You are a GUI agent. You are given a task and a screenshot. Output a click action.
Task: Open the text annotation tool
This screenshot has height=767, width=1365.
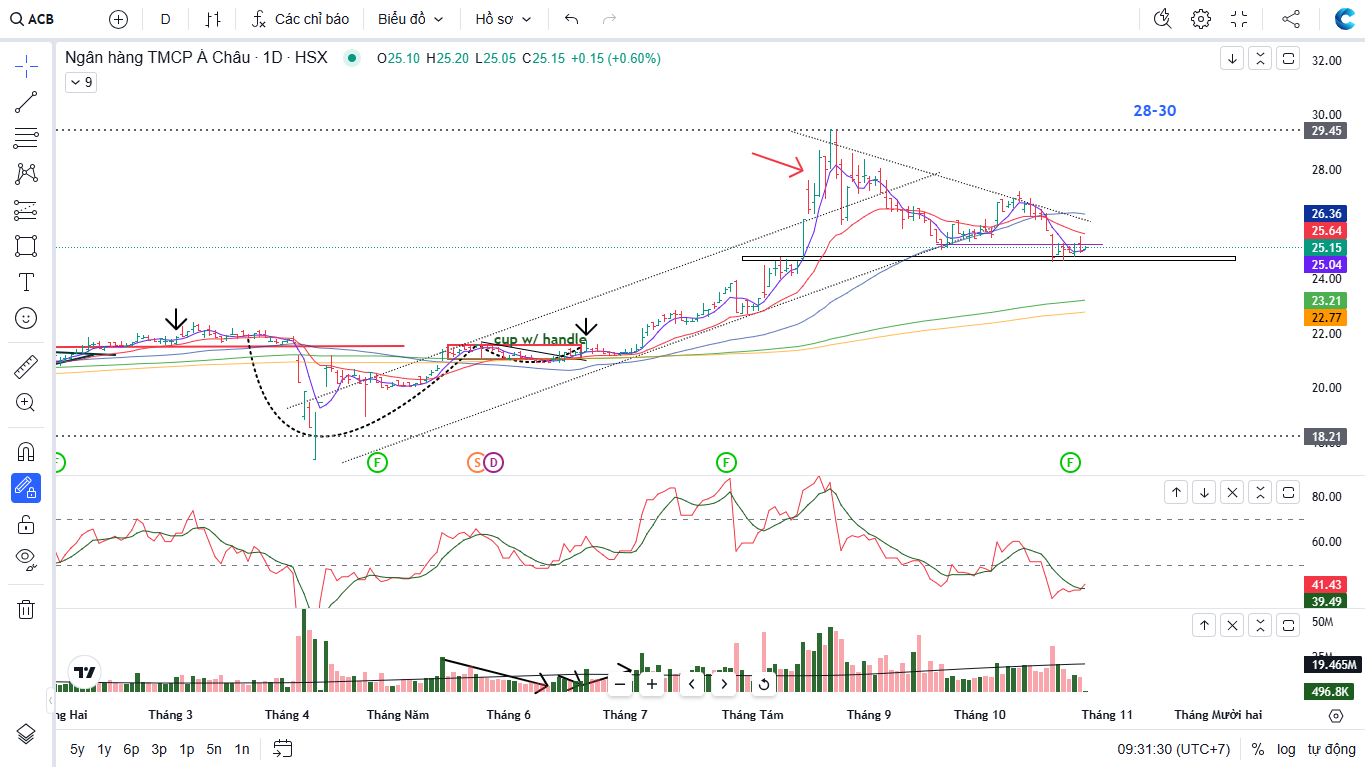[26, 282]
